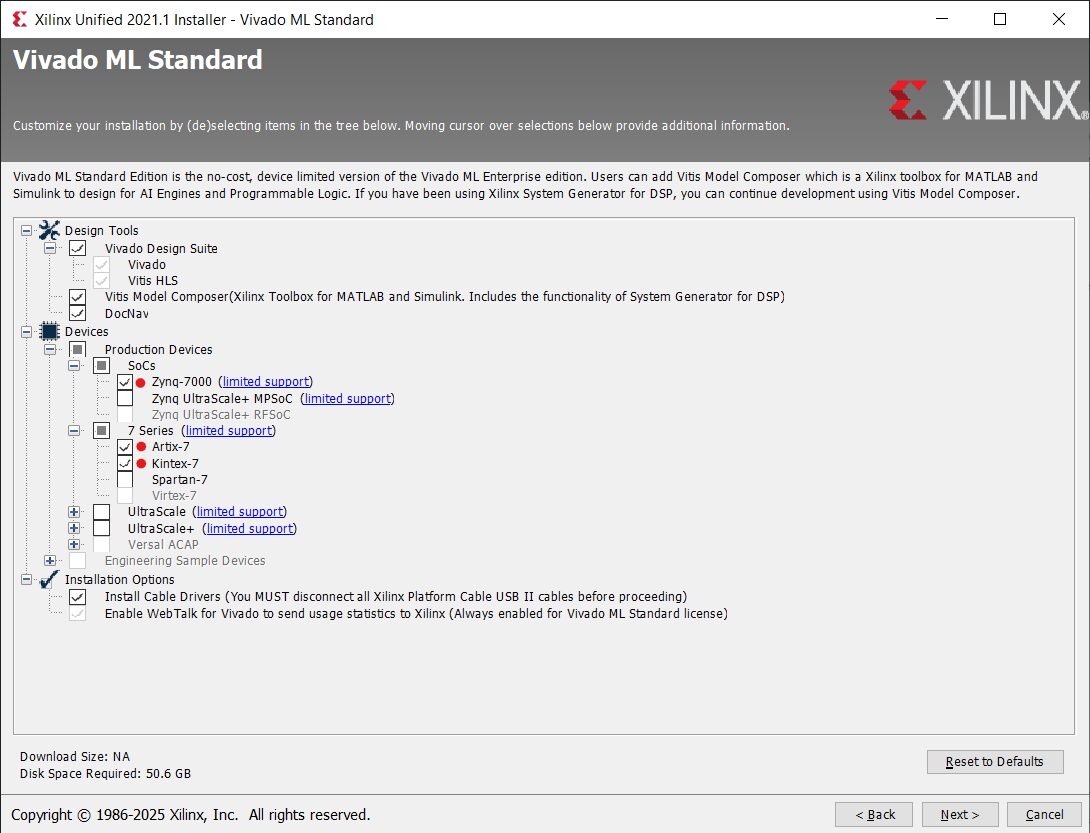Open UltraScale+ limited support link

tap(250, 528)
